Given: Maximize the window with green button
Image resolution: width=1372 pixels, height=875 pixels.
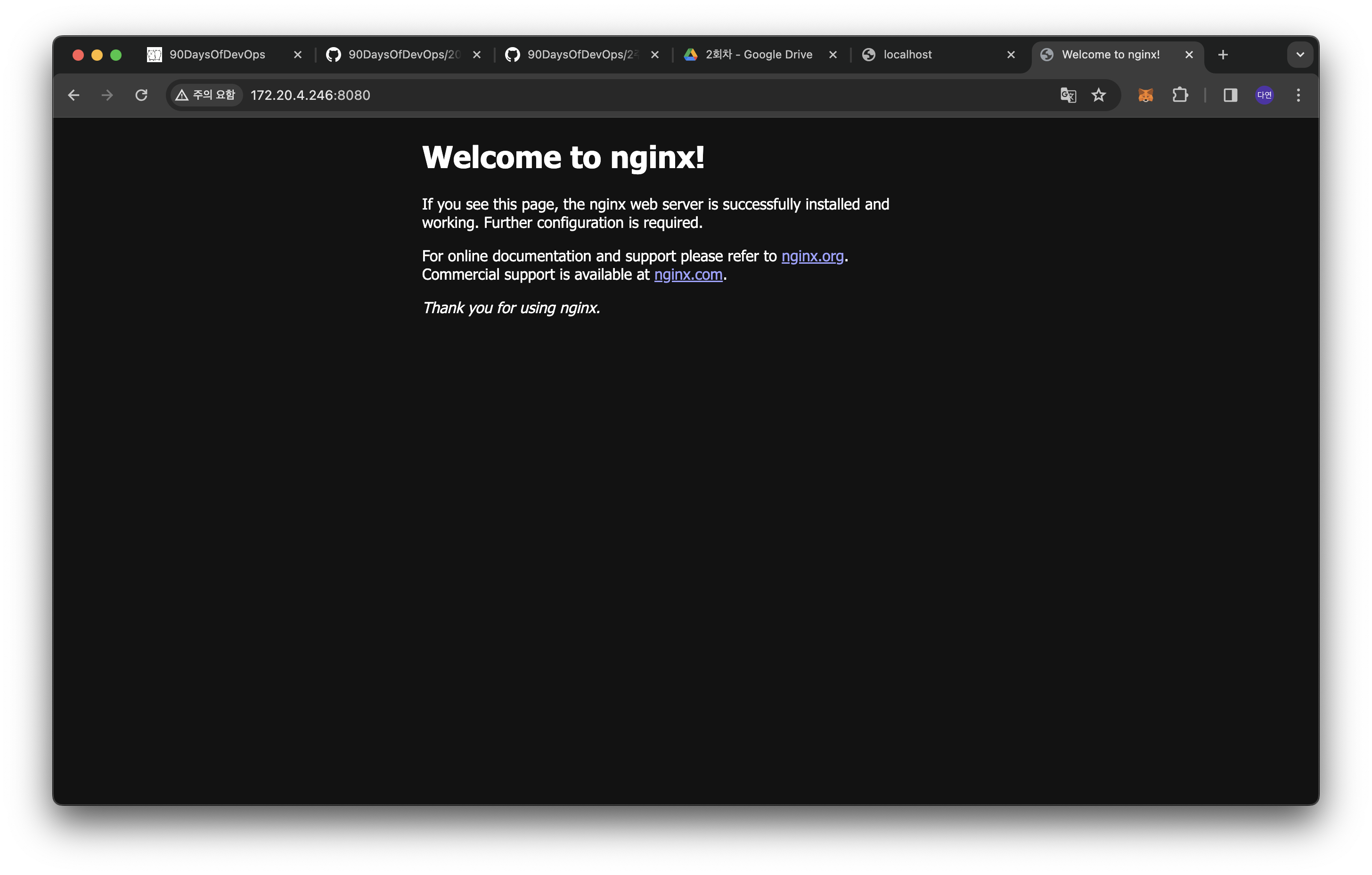Looking at the screenshot, I should 115,55.
